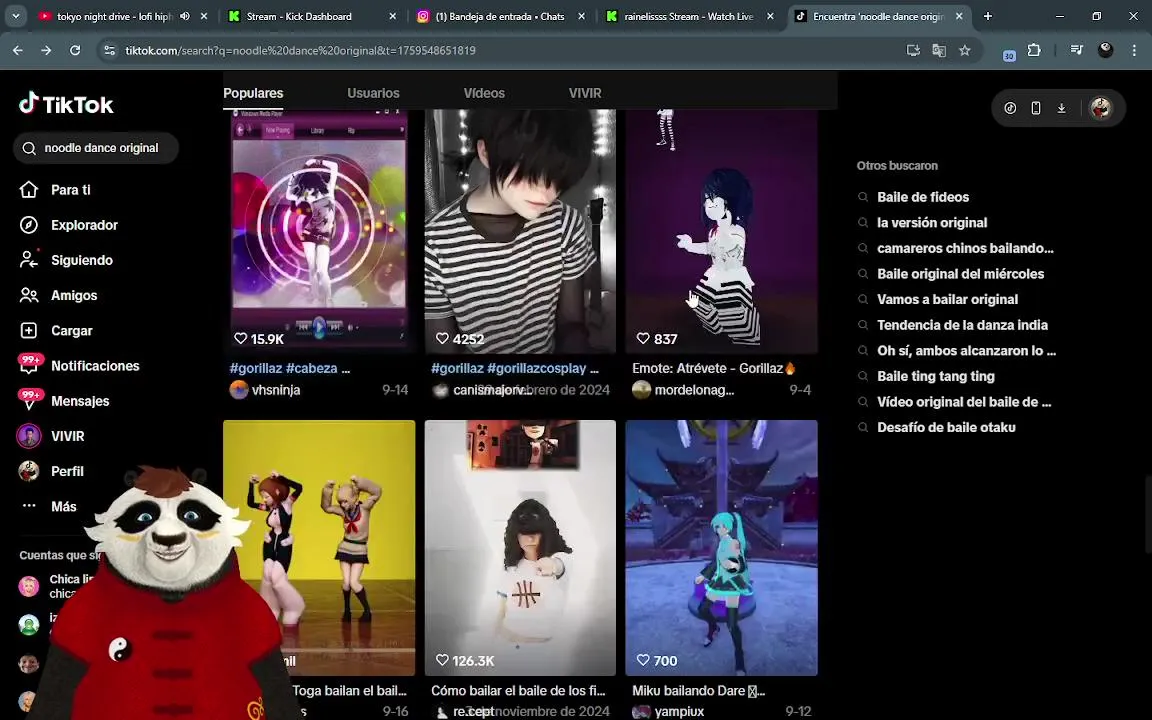This screenshot has height=720, width=1152.
Task: Open browser extensions puzzle icon
Action: tap(1034, 50)
